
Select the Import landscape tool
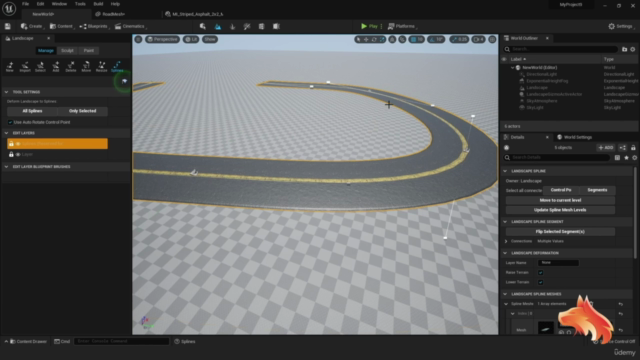pyautogui.click(x=25, y=67)
